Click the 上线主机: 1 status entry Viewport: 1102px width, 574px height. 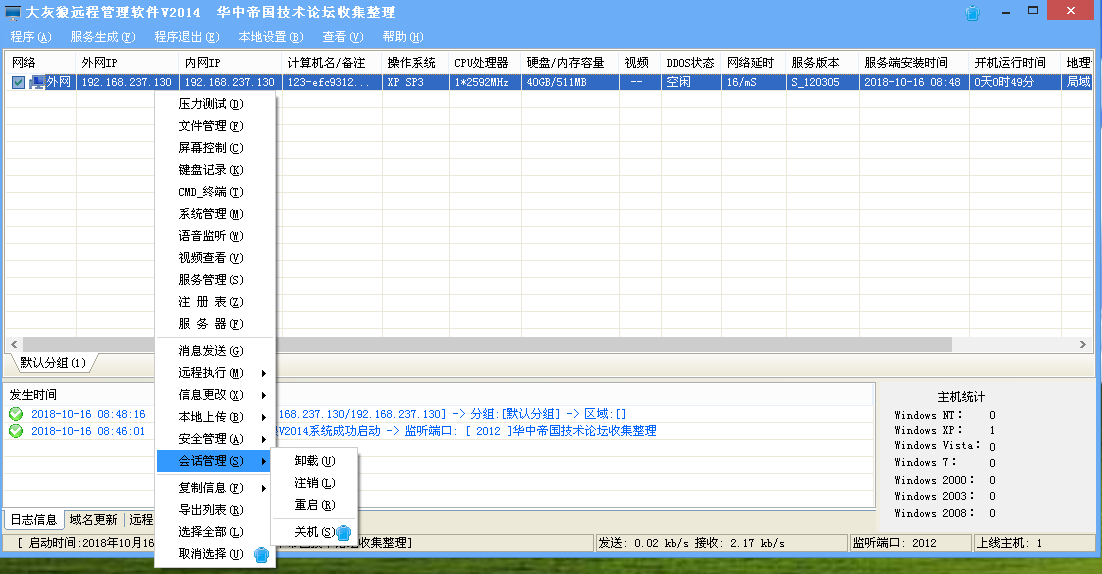1033,543
